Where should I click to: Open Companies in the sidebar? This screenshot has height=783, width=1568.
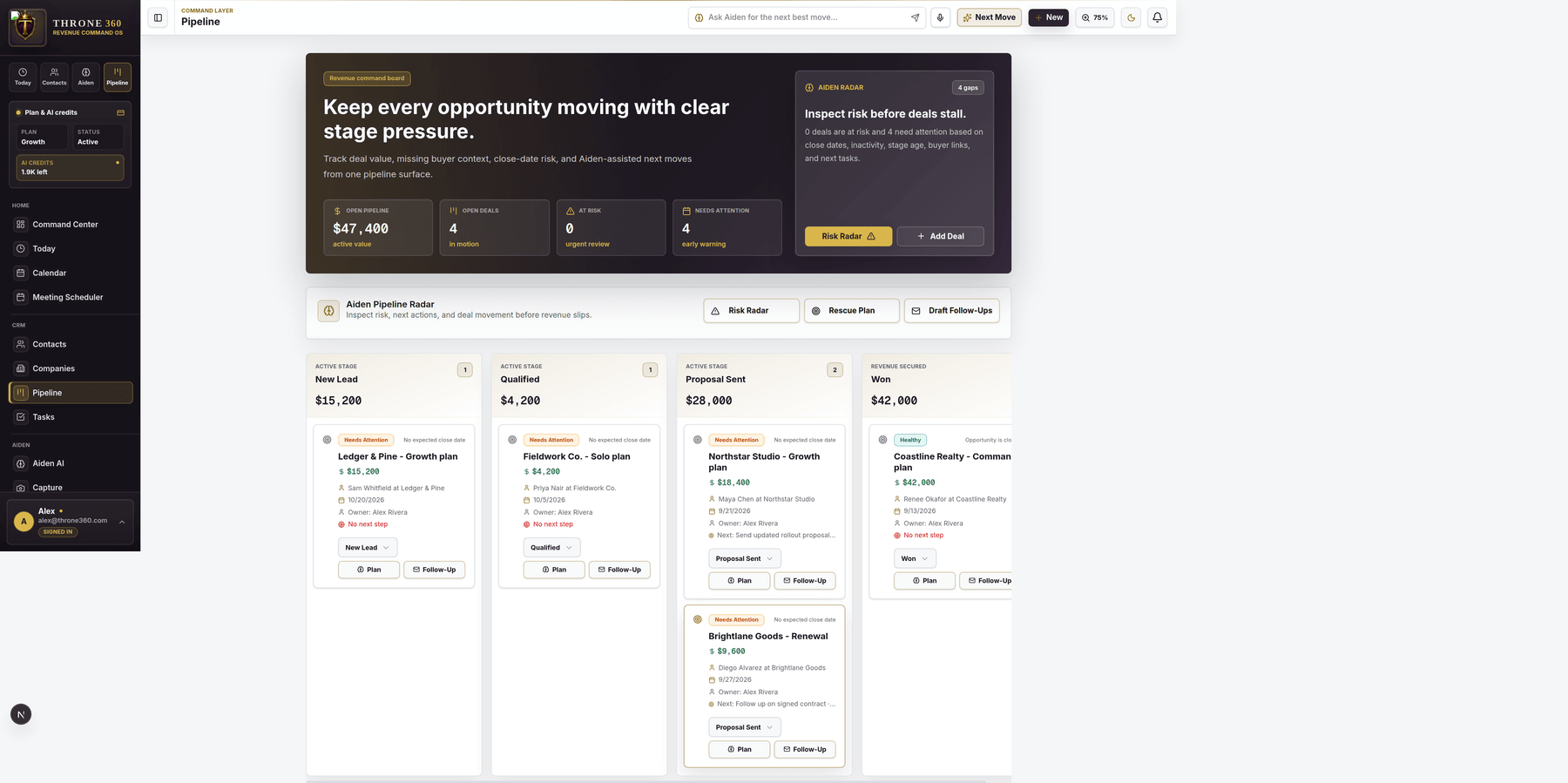pos(70,369)
